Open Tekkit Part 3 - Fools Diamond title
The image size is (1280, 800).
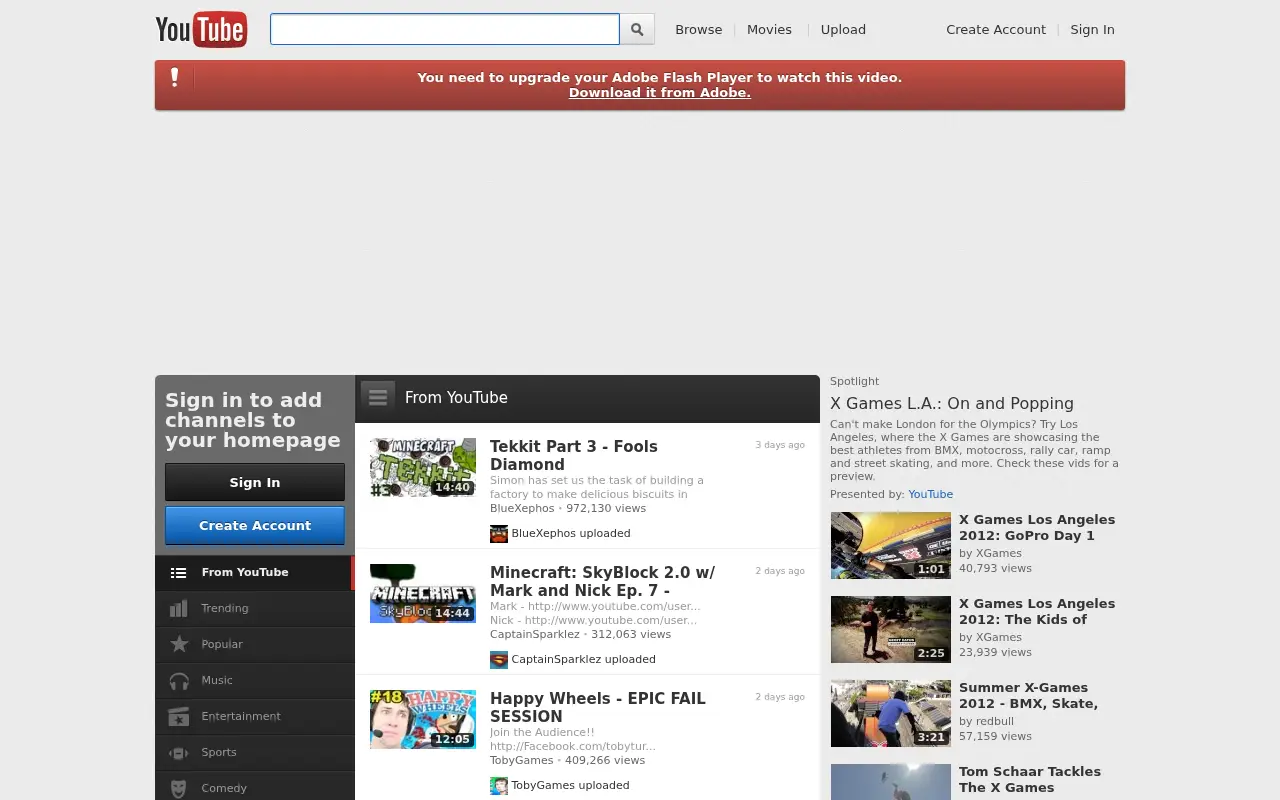(574, 455)
